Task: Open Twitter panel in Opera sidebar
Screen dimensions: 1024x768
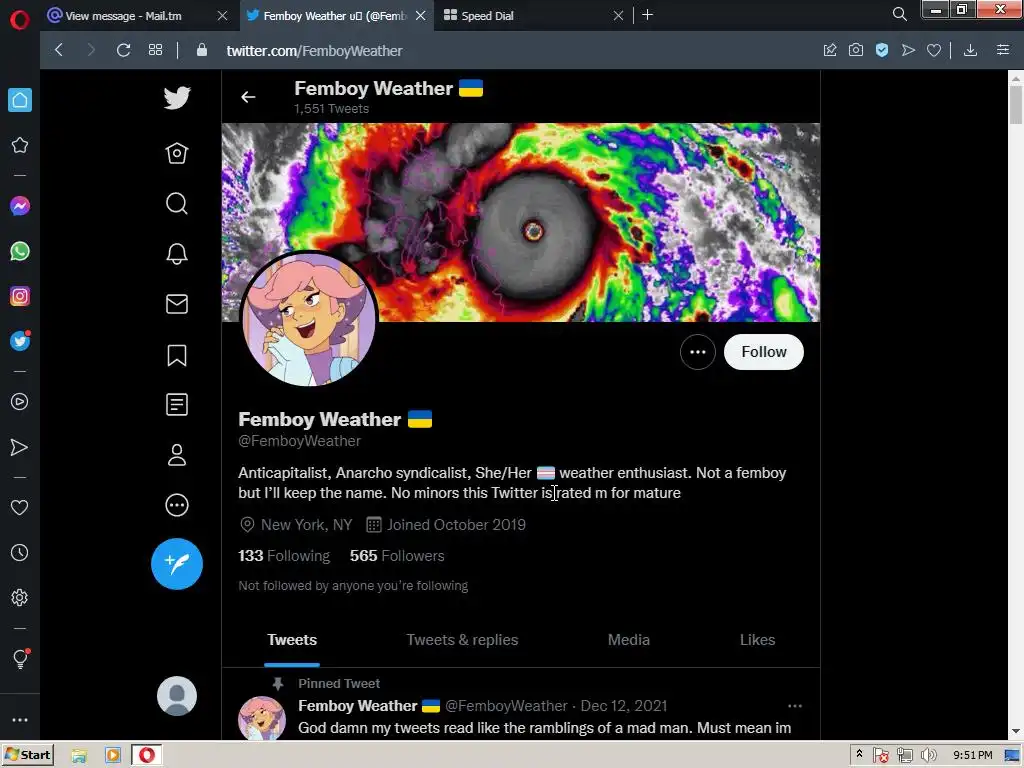Action: 20,341
